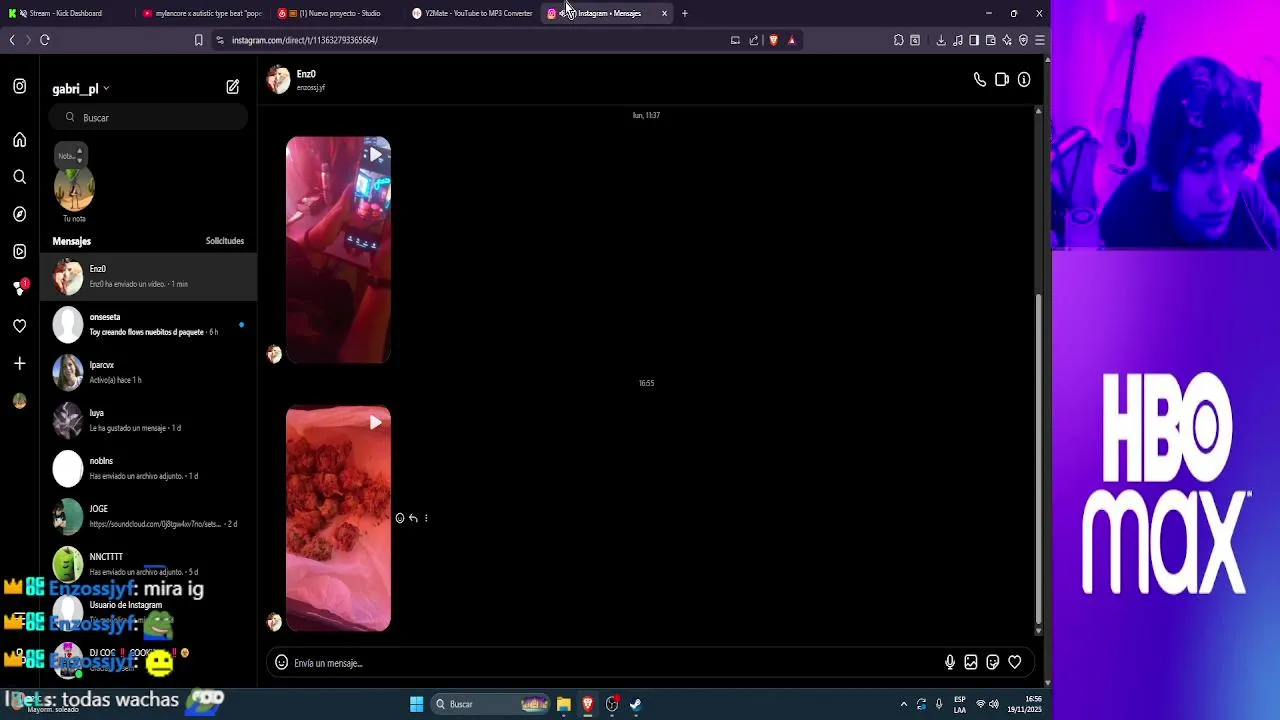Open the Explore compass icon

coord(19,214)
